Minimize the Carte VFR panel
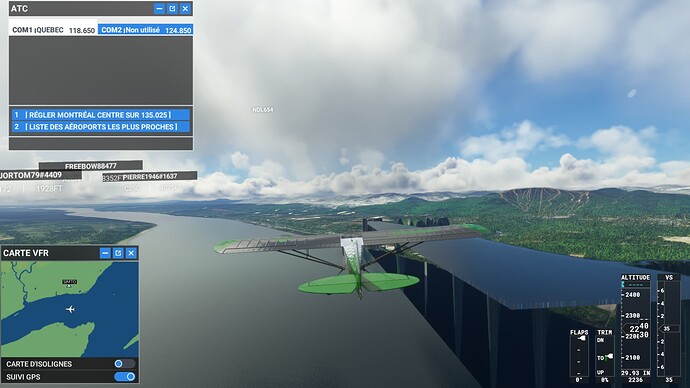This screenshot has width=690, height=388. pyautogui.click(x=105, y=253)
